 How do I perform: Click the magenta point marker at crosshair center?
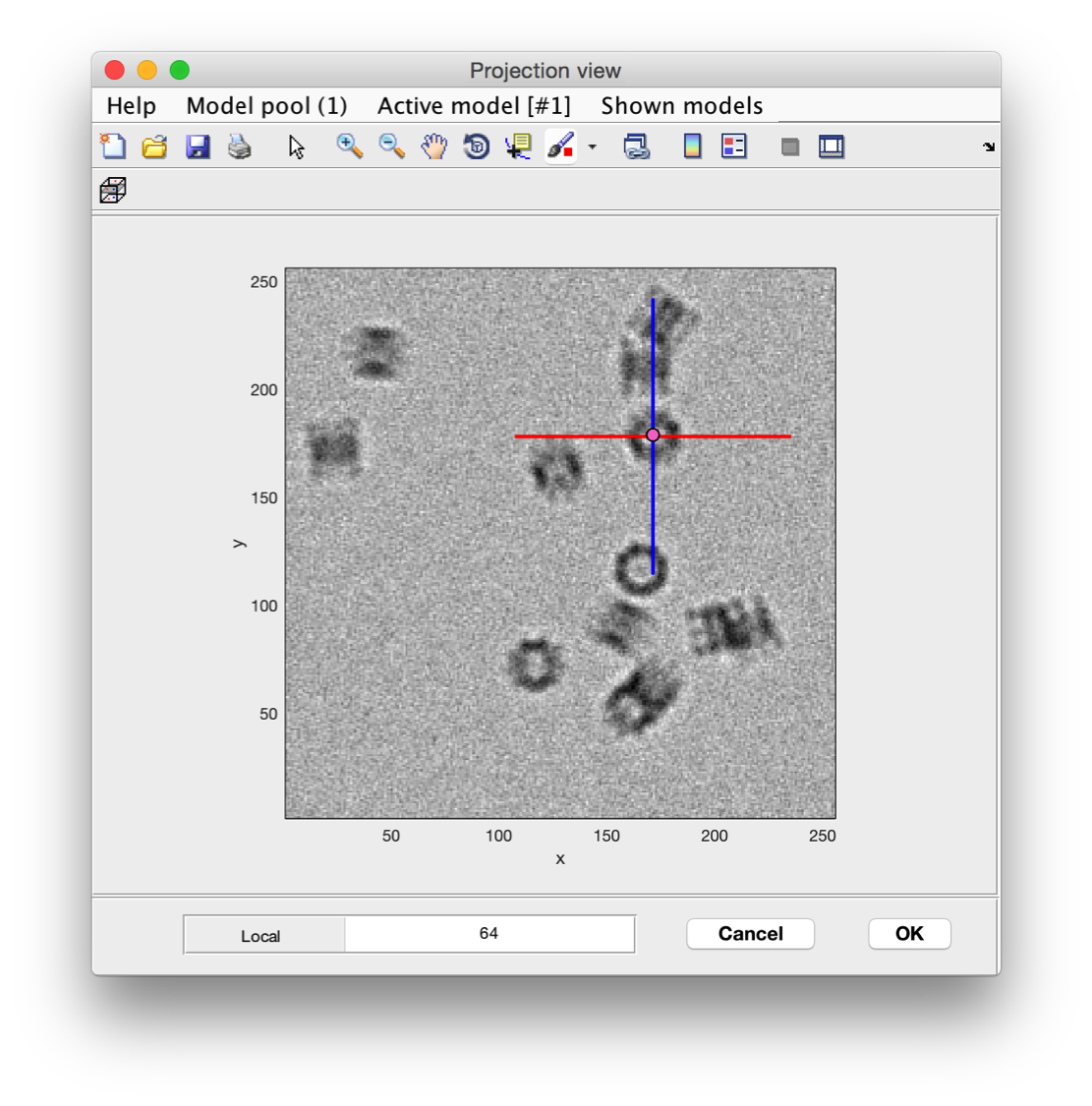pos(653,436)
